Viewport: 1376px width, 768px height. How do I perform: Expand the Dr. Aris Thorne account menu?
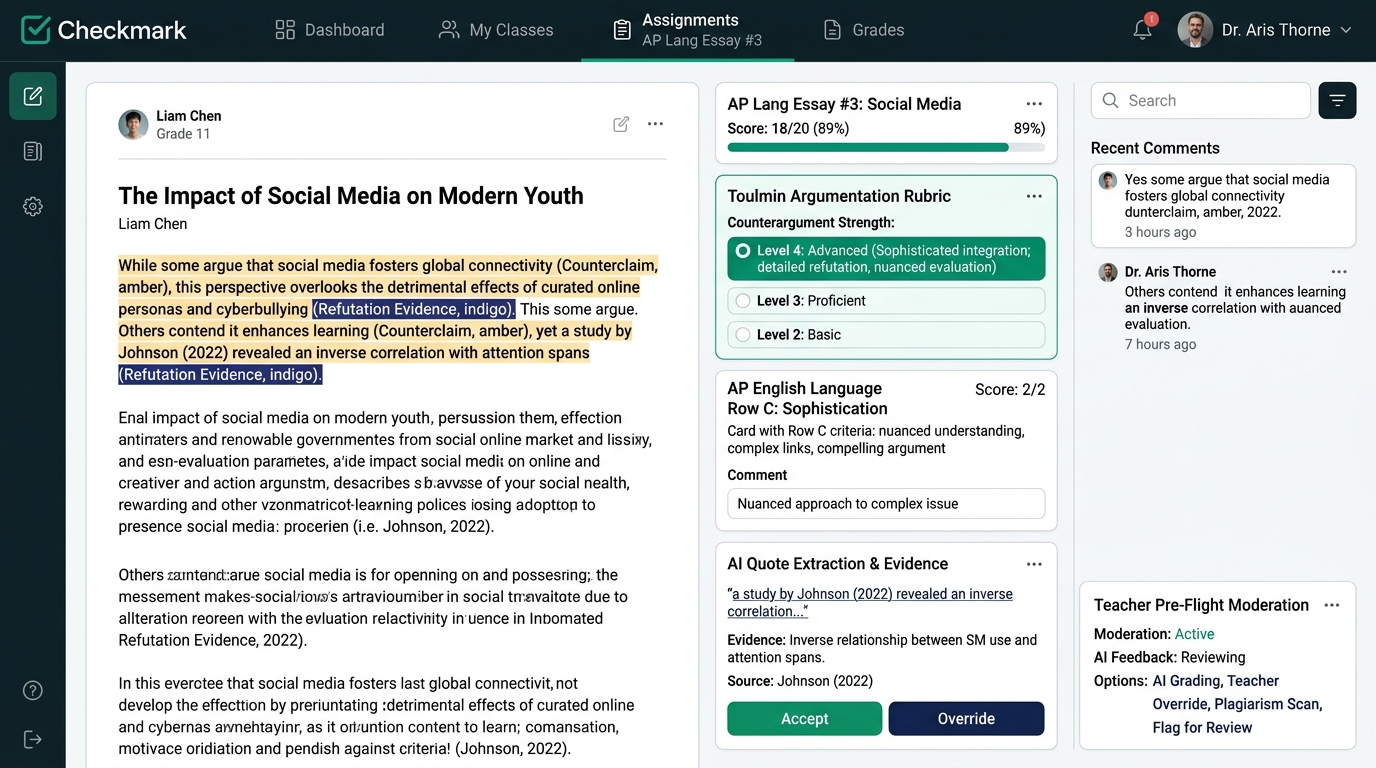click(1346, 30)
